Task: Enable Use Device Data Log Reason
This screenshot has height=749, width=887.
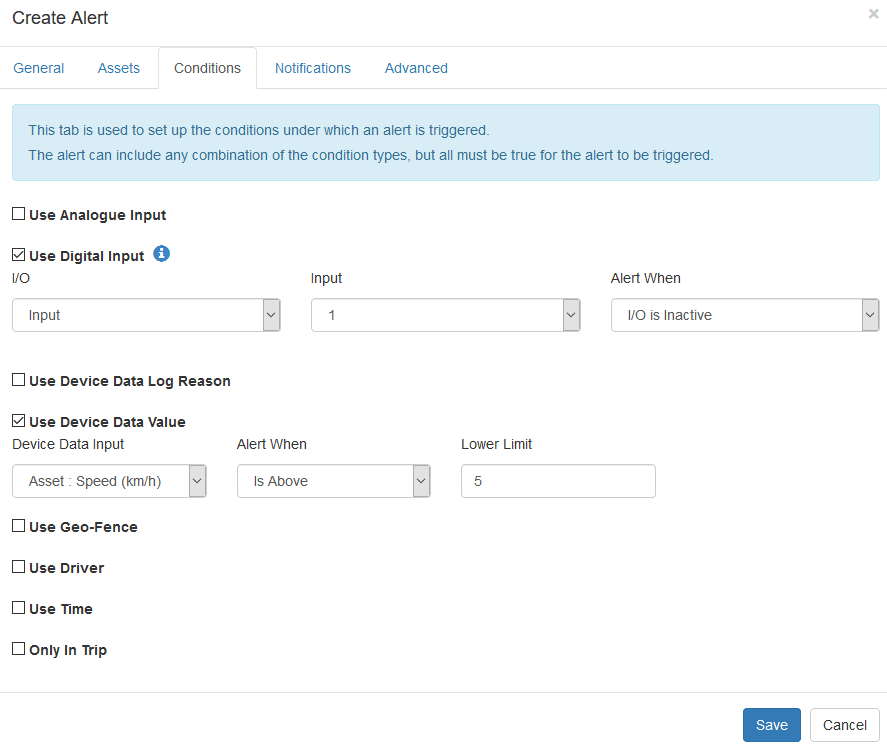Action: coord(18,380)
